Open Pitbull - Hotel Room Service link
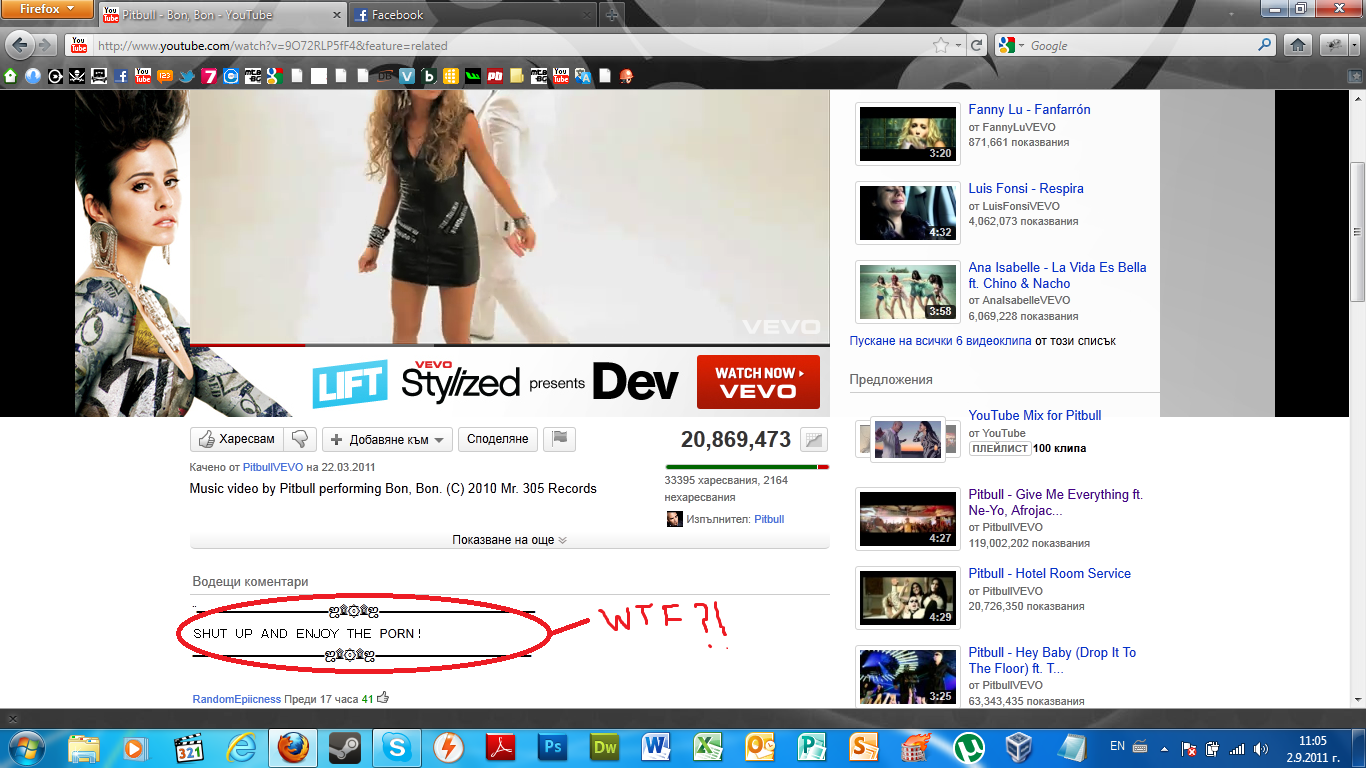 pyautogui.click(x=1049, y=574)
